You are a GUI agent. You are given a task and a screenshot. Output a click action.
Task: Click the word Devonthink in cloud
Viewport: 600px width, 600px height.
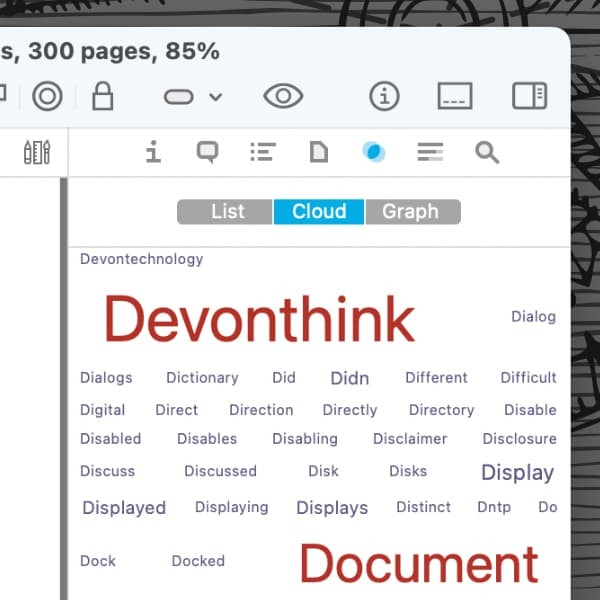tap(259, 320)
